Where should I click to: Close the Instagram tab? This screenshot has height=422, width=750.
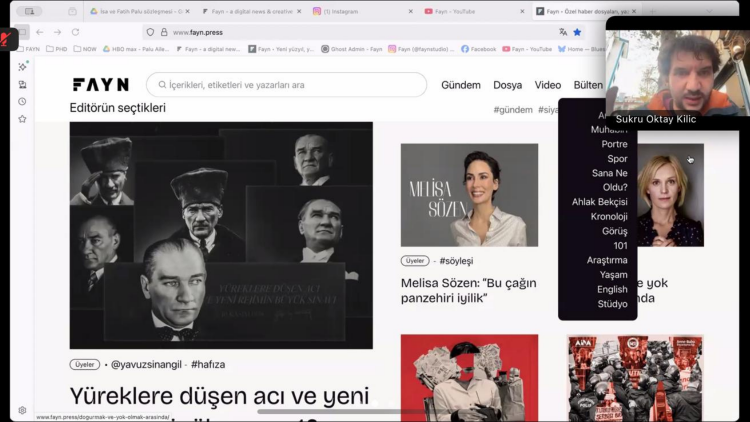tap(410, 11)
